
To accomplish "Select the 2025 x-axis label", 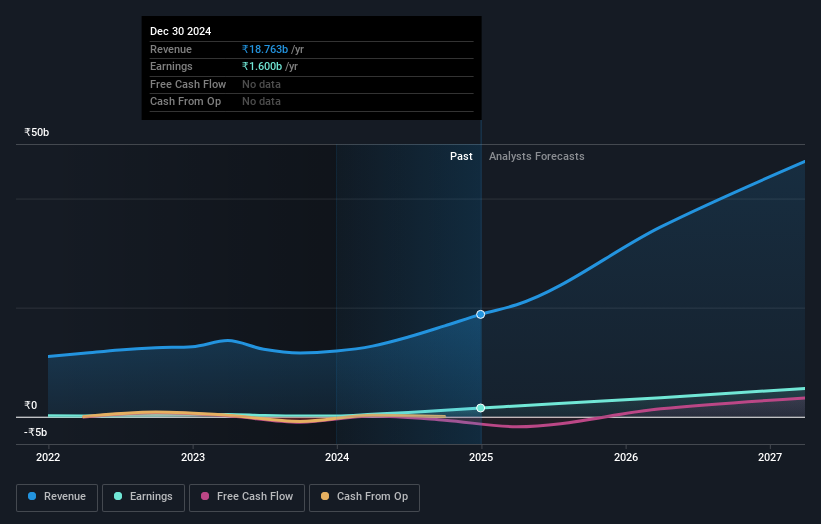I will (x=481, y=457).
